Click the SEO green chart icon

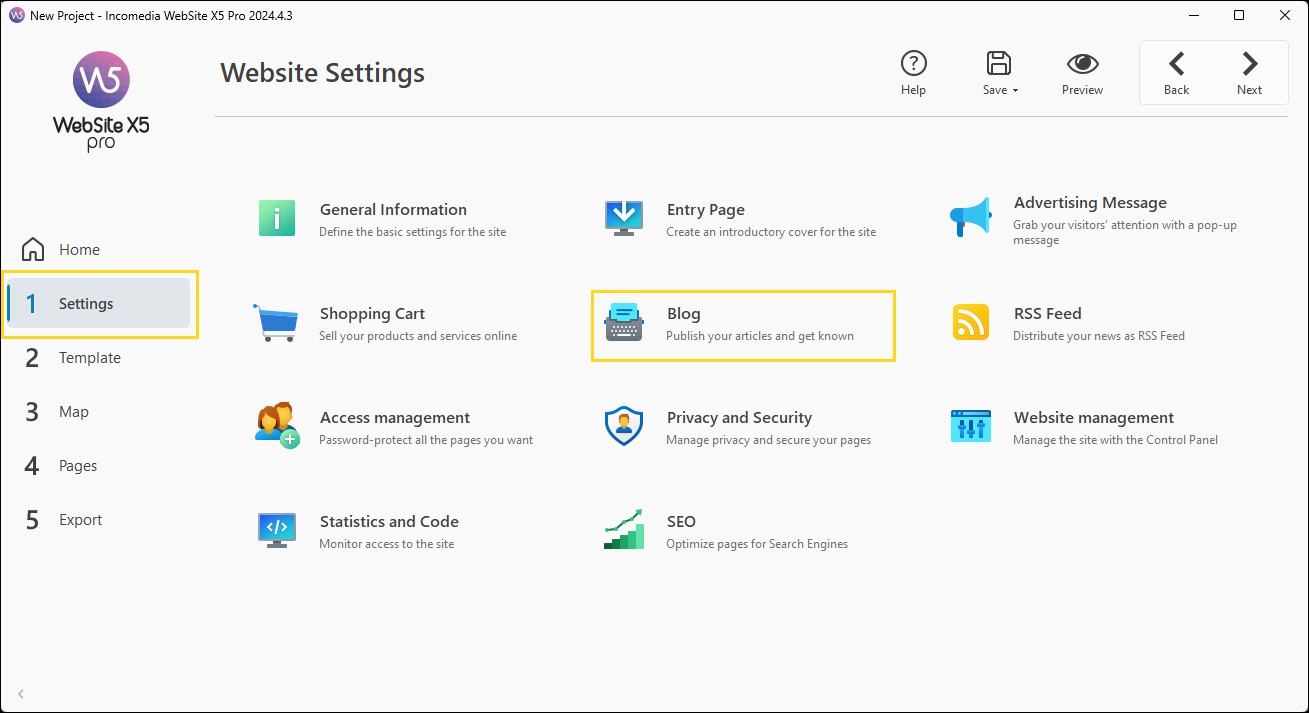[x=624, y=530]
